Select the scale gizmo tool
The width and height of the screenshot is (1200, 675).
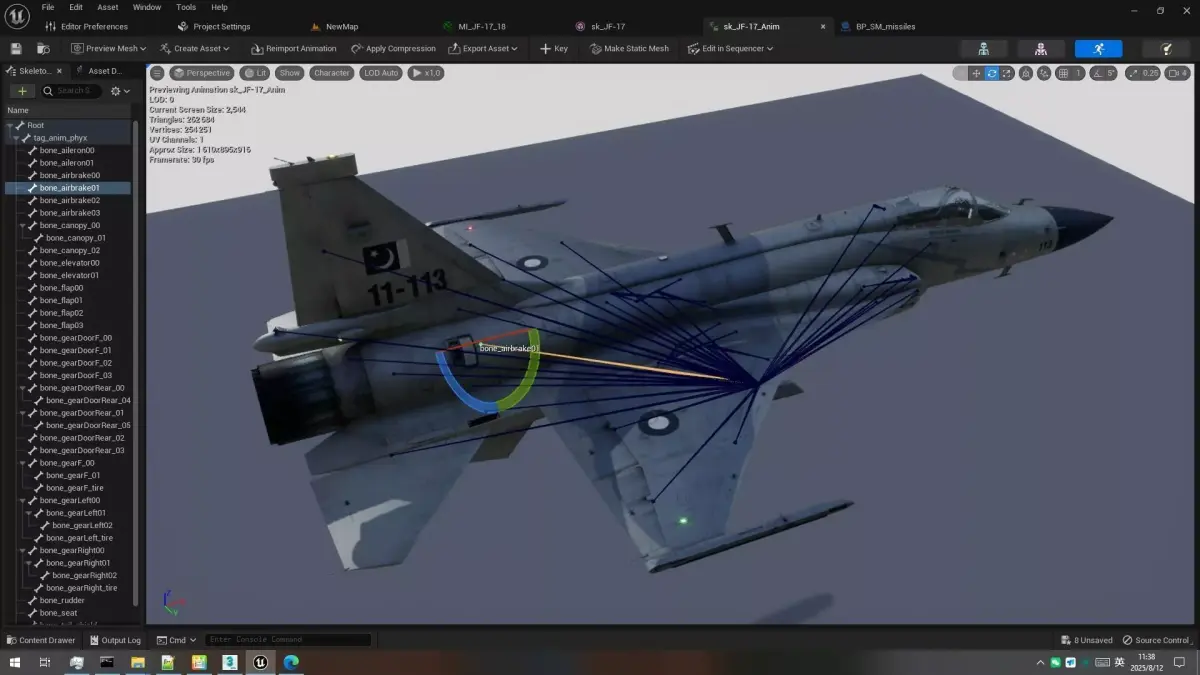pyautogui.click(x=1007, y=73)
